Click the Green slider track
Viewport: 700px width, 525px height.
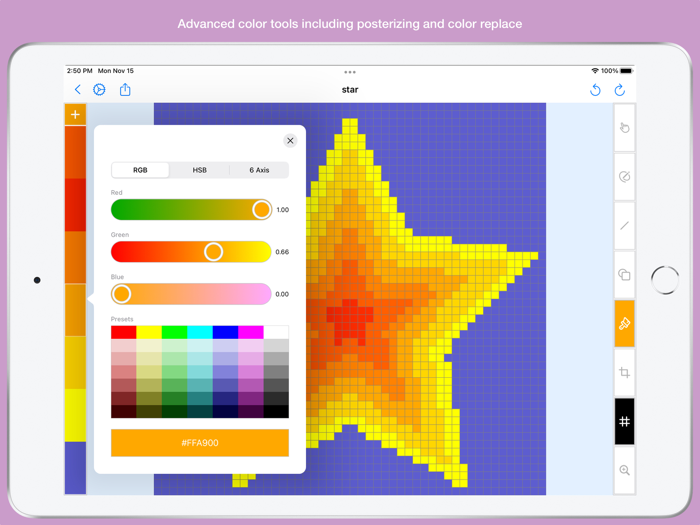pyautogui.click(x=191, y=252)
